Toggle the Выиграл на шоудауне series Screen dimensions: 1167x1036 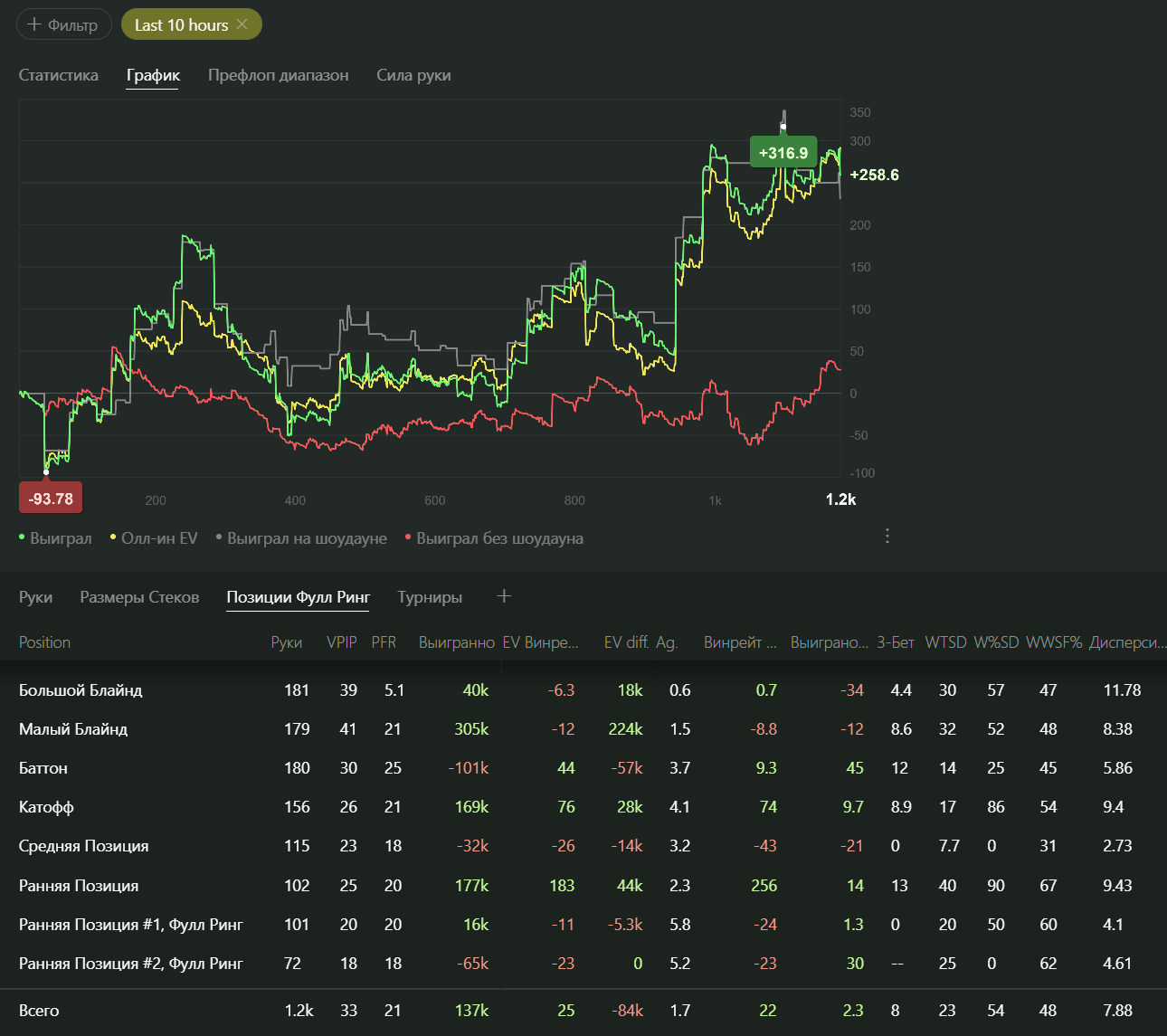pyautogui.click(x=301, y=538)
